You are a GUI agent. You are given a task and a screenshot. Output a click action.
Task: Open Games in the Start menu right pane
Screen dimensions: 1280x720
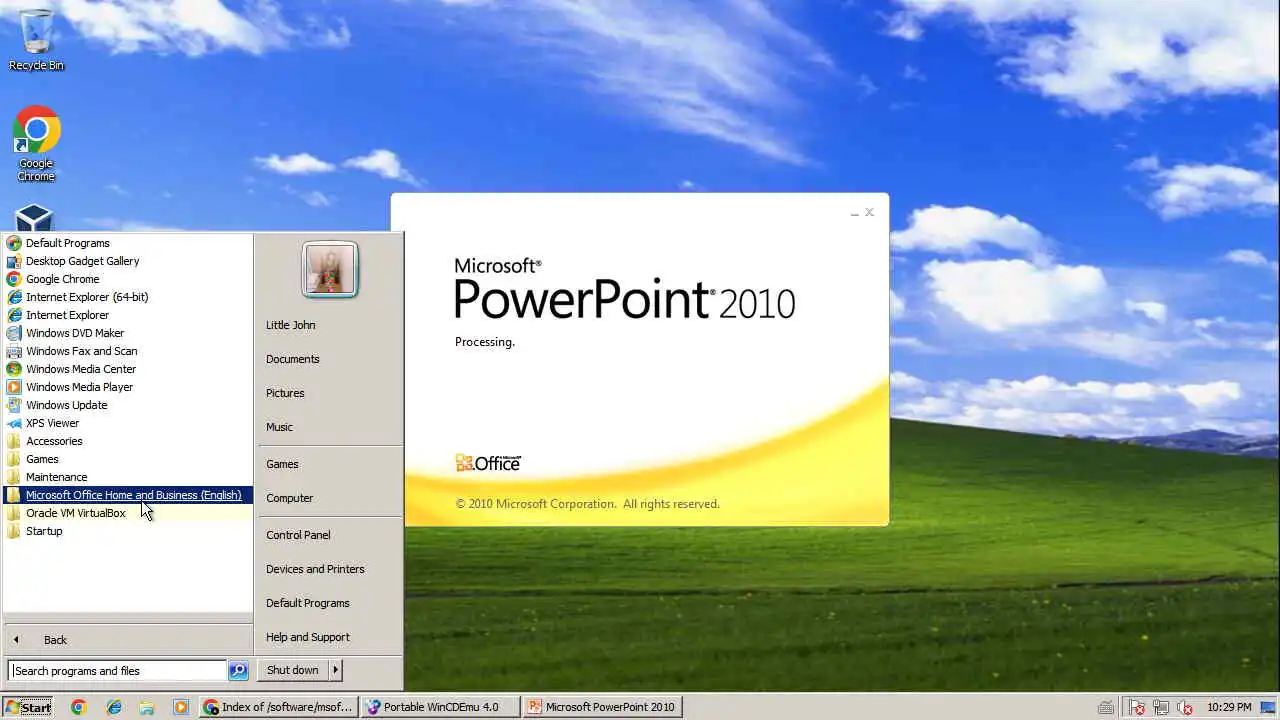282,464
